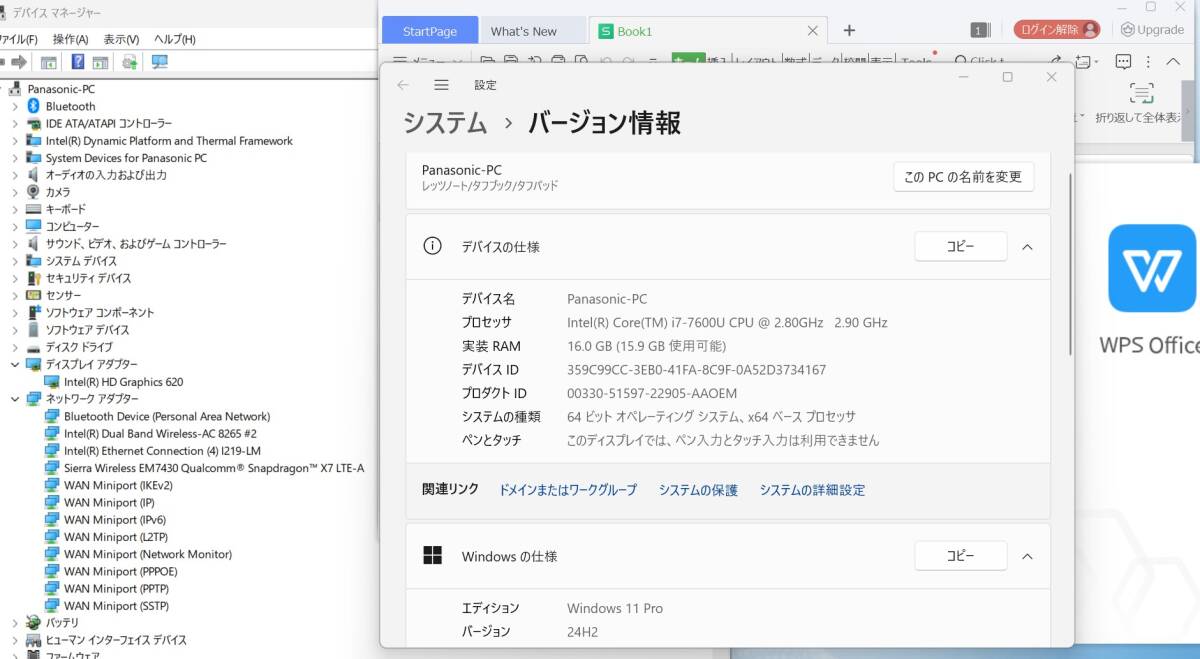
Task: Click the WPS share arrow icon
Action: tap(1054, 61)
